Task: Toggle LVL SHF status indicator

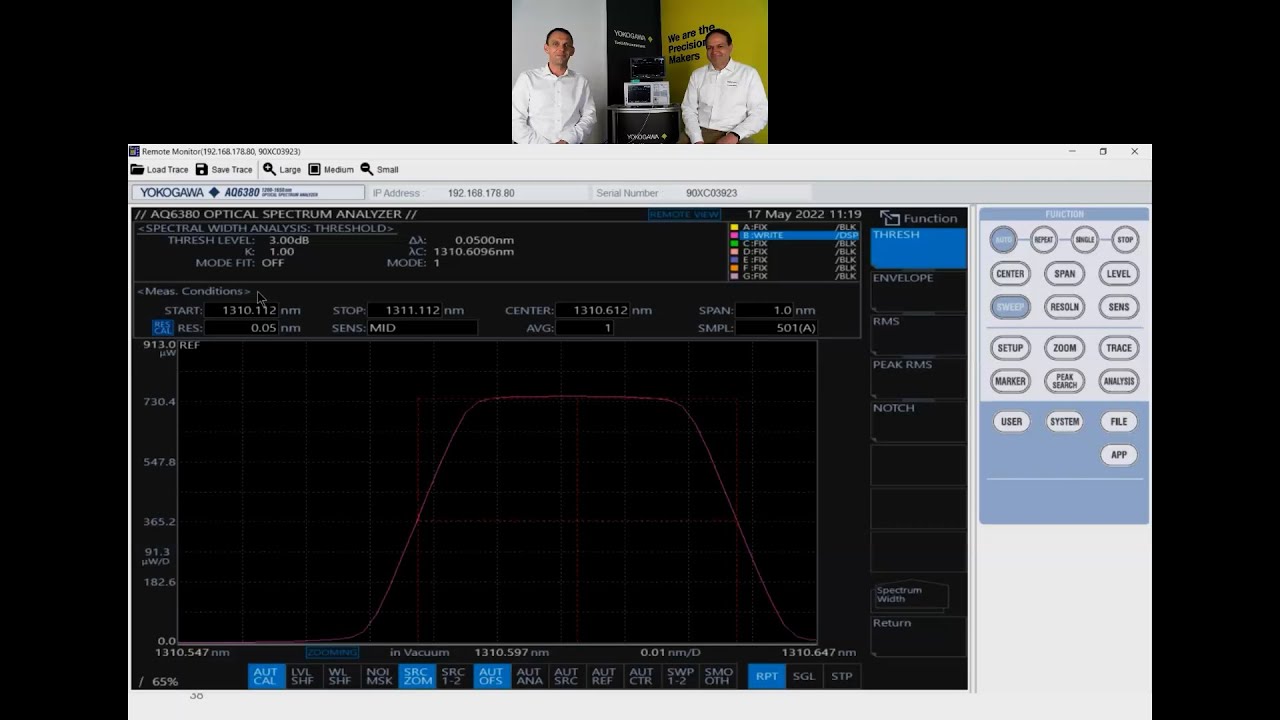Action: pos(302,677)
